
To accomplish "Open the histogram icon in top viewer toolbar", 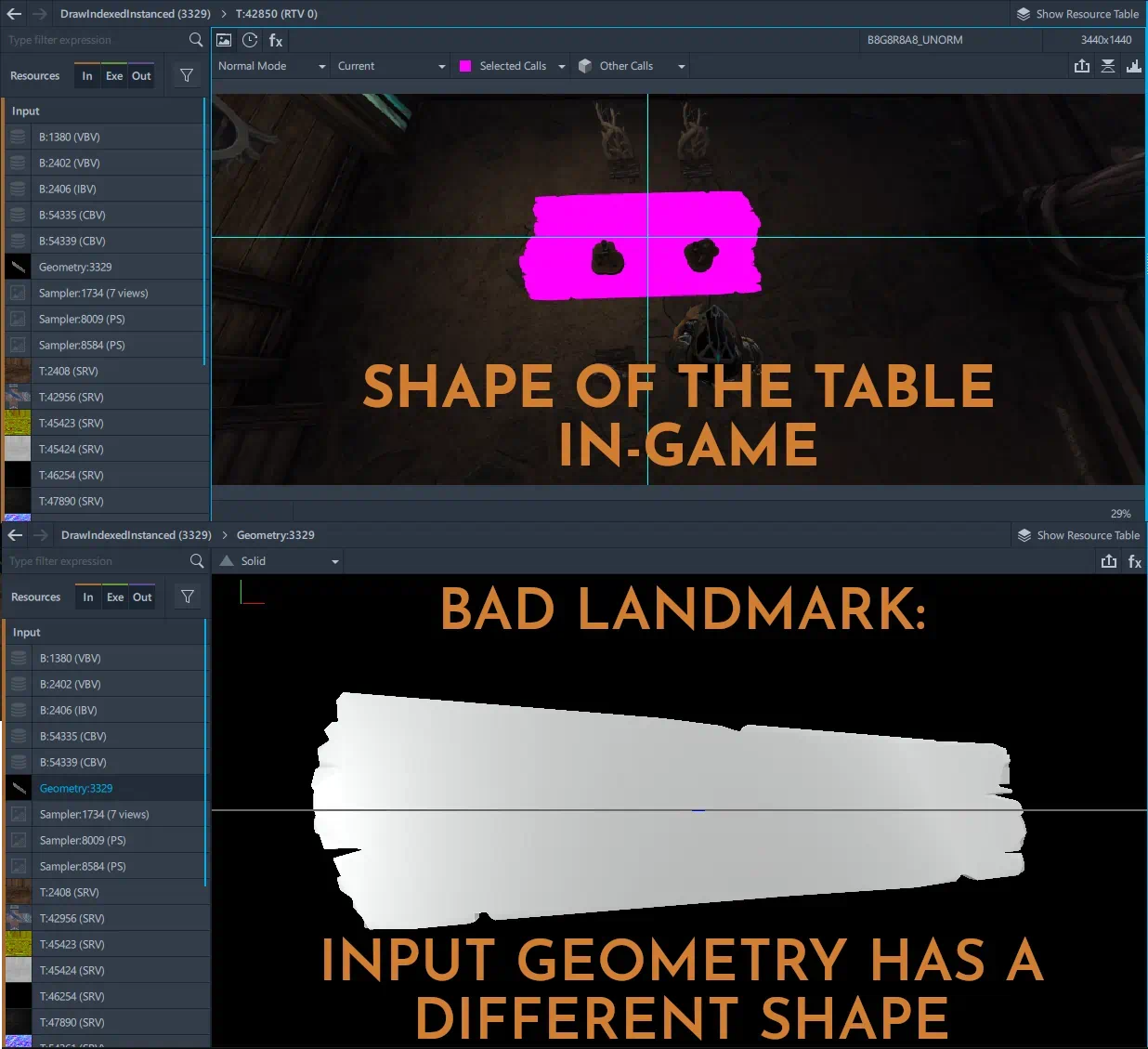I will click(1134, 66).
